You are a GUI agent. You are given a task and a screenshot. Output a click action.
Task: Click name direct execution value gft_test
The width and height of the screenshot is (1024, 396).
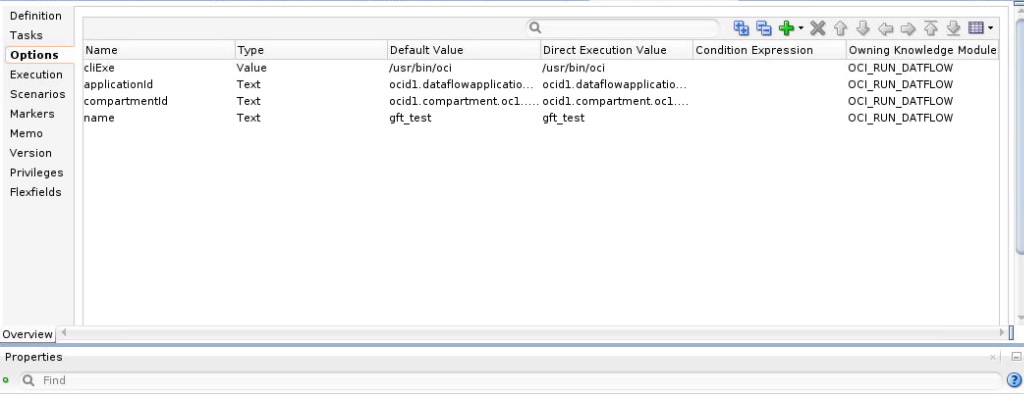tap(564, 118)
